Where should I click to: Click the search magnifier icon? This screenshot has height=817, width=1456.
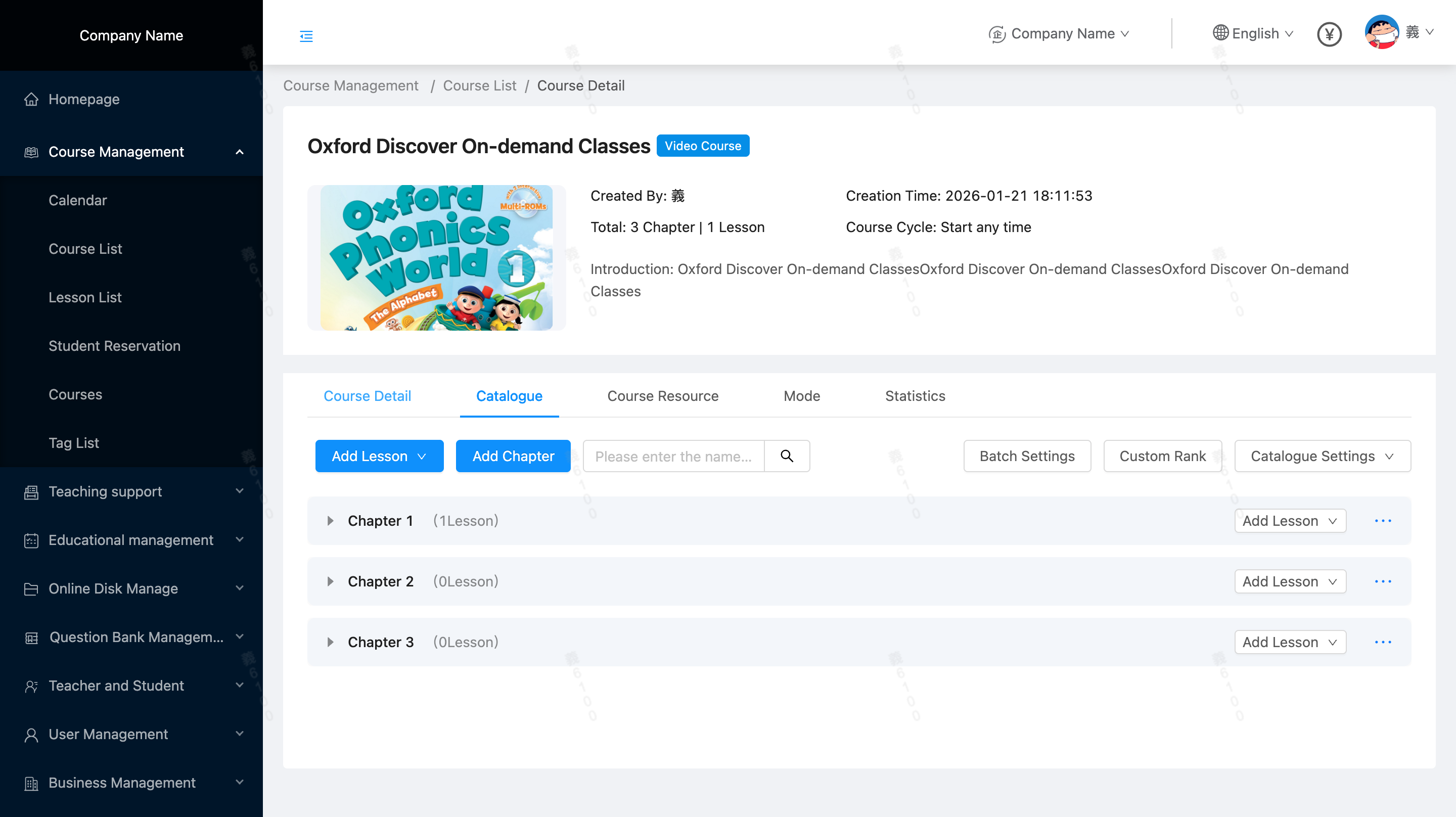[787, 456]
